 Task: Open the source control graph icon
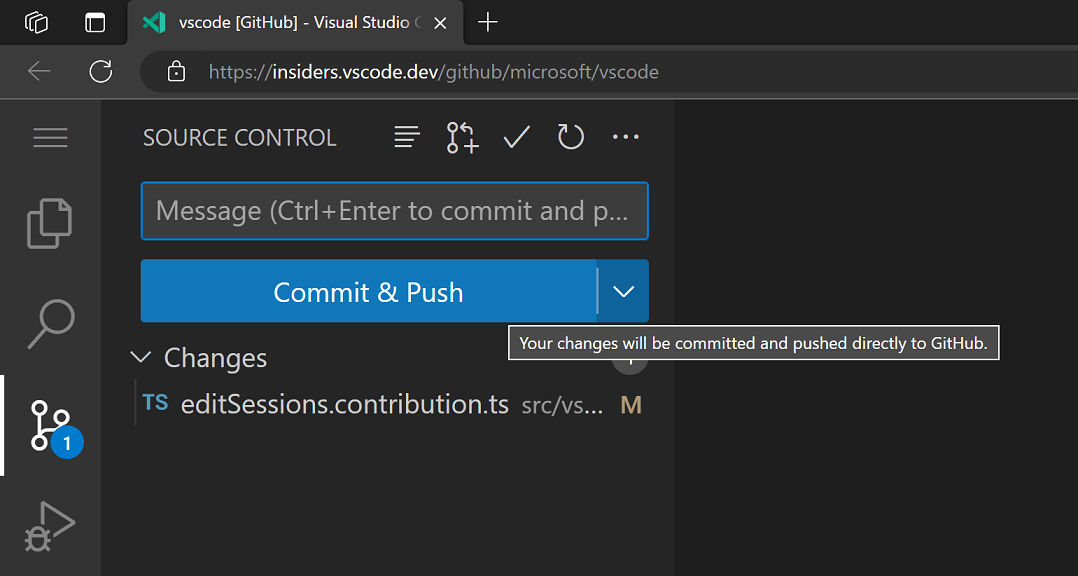click(461, 137)
